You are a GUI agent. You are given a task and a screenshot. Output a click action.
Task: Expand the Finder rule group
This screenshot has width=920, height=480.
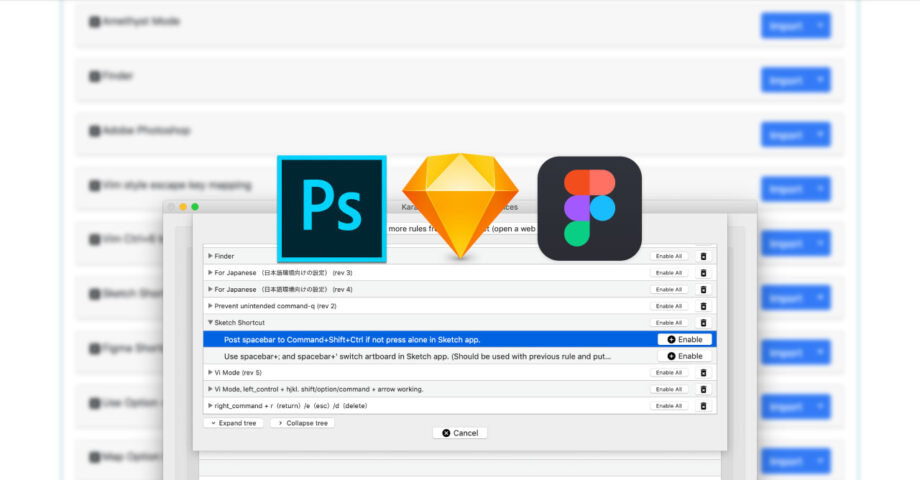[x=210, y=256]
